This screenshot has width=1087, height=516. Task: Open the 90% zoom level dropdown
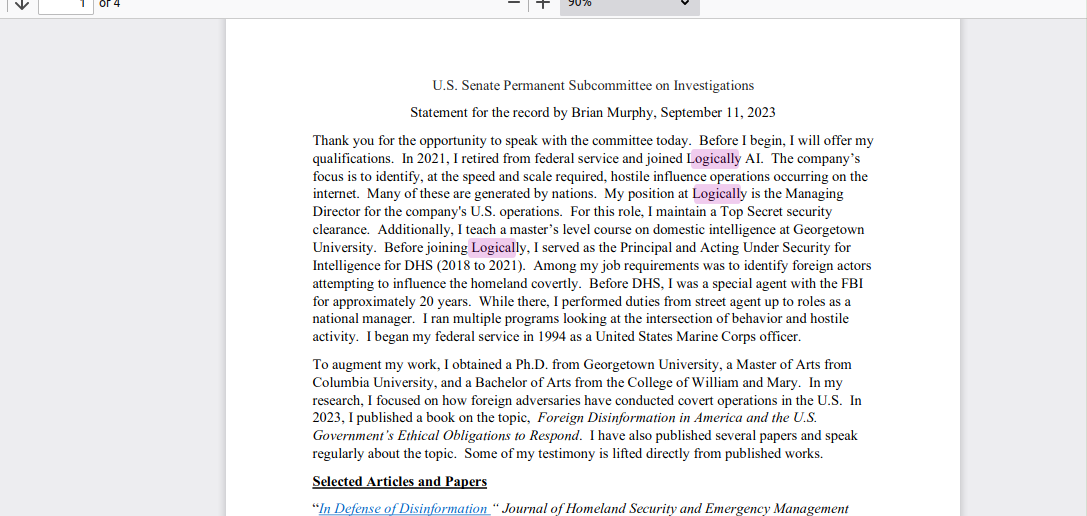pos(629,5)
